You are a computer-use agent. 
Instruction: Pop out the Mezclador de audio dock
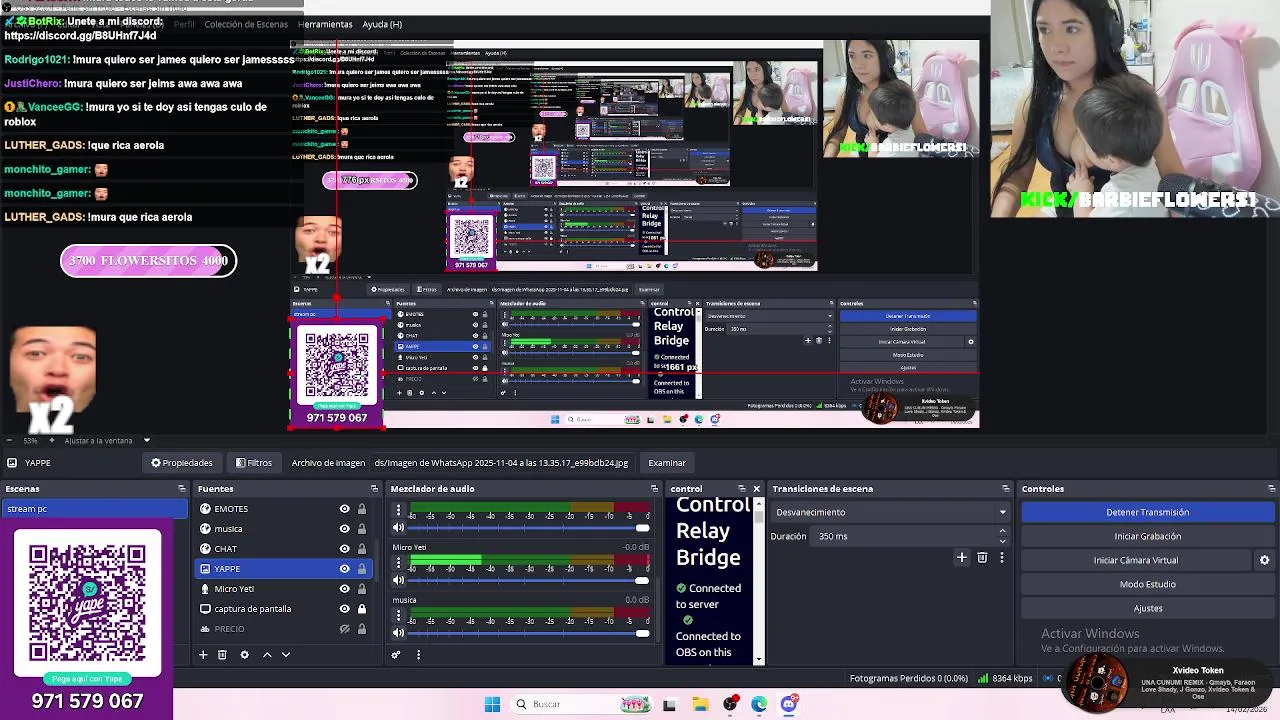(x=655, y=489)
